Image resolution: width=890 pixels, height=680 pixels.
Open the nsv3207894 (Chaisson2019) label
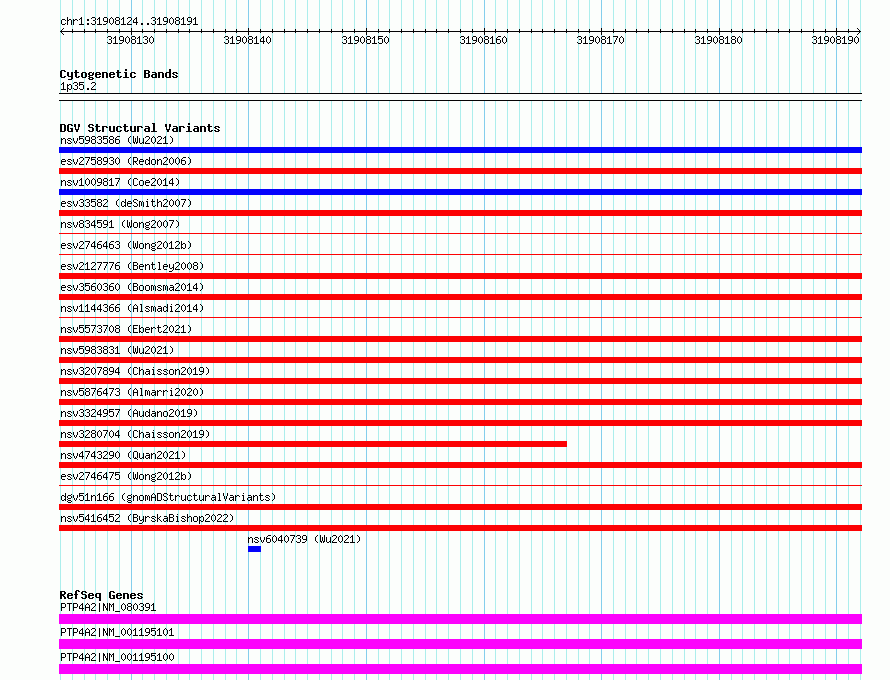pyautogui.click(x=135, y=371)
